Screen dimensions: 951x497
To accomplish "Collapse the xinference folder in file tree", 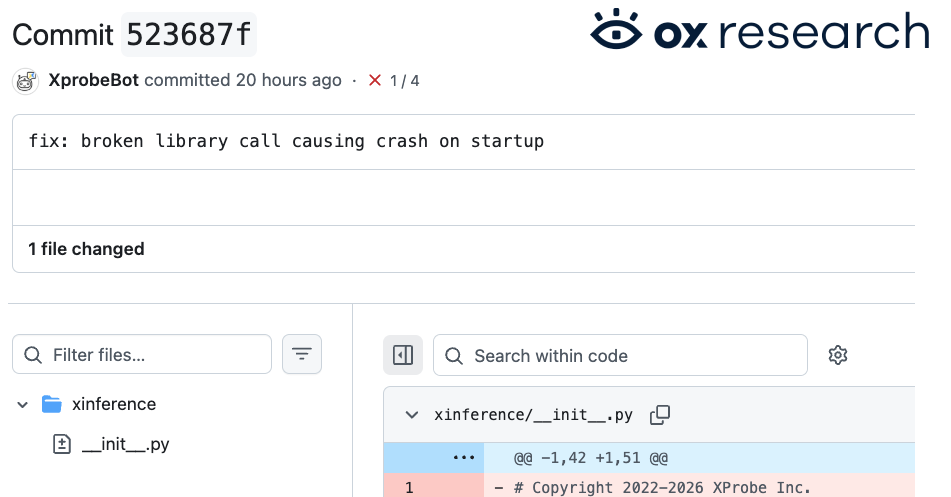I will 22,405.
